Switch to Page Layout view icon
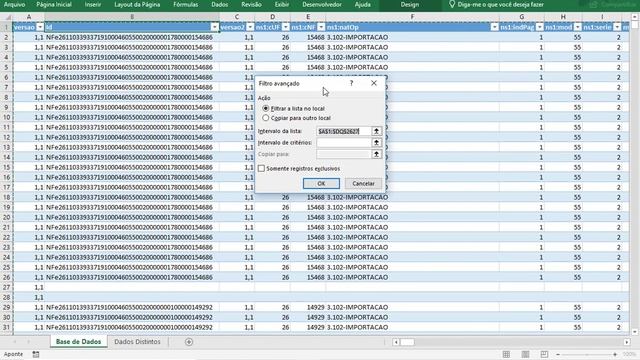The height and width of the screenshot is (360, 640). [525, 354]
